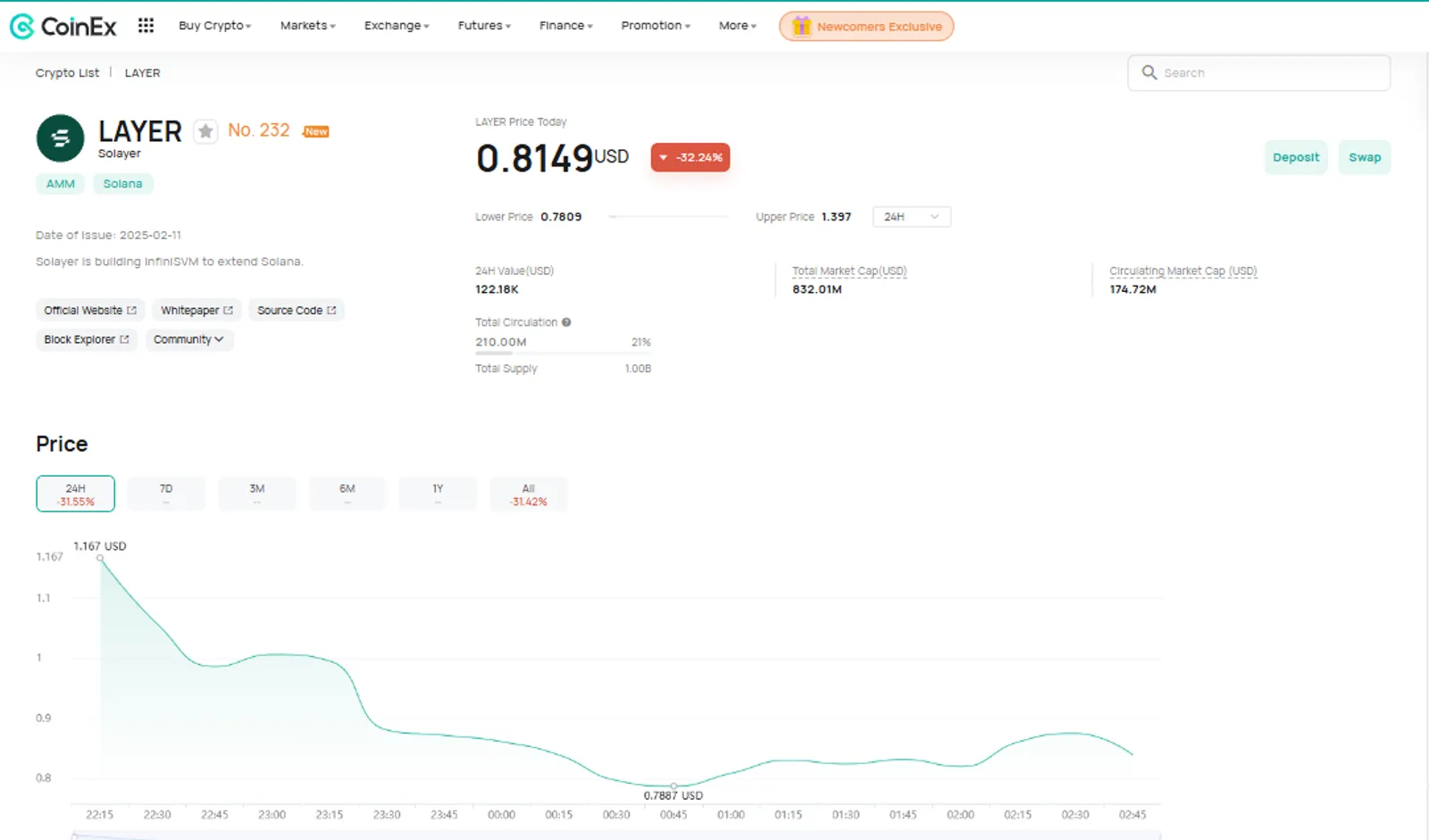The width and height of the screenshot is (1429, 840).
Task: Click the Total Market Cap(USD) label
Action: click(849, 270)
